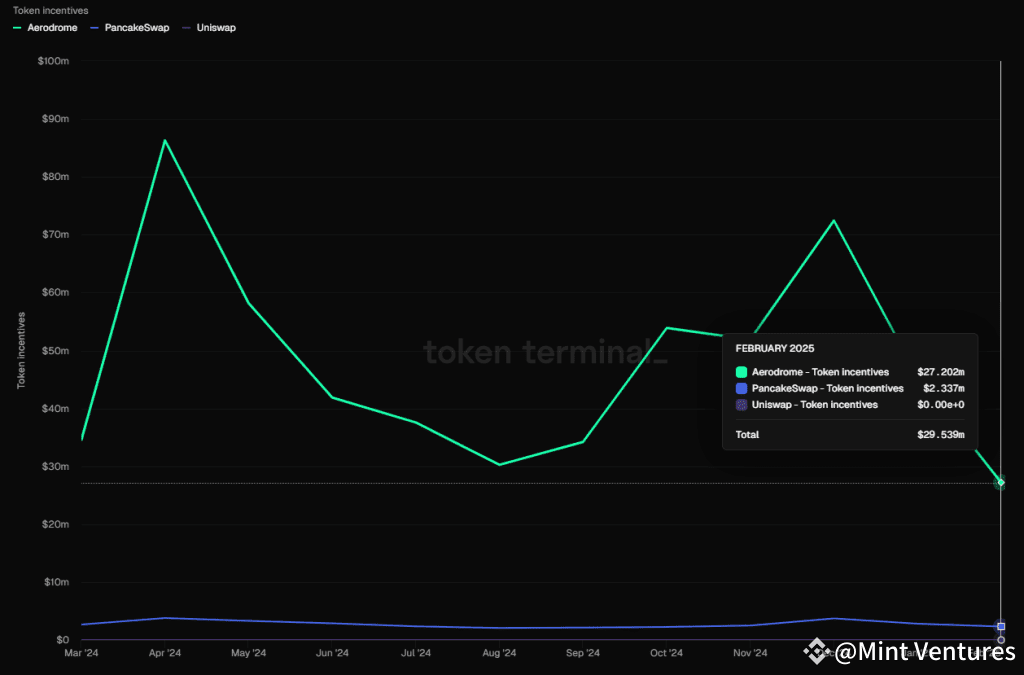This screenshot has height=675, width=1024.
Task: Click the '$100m' y-axis label
Action: 54,61
